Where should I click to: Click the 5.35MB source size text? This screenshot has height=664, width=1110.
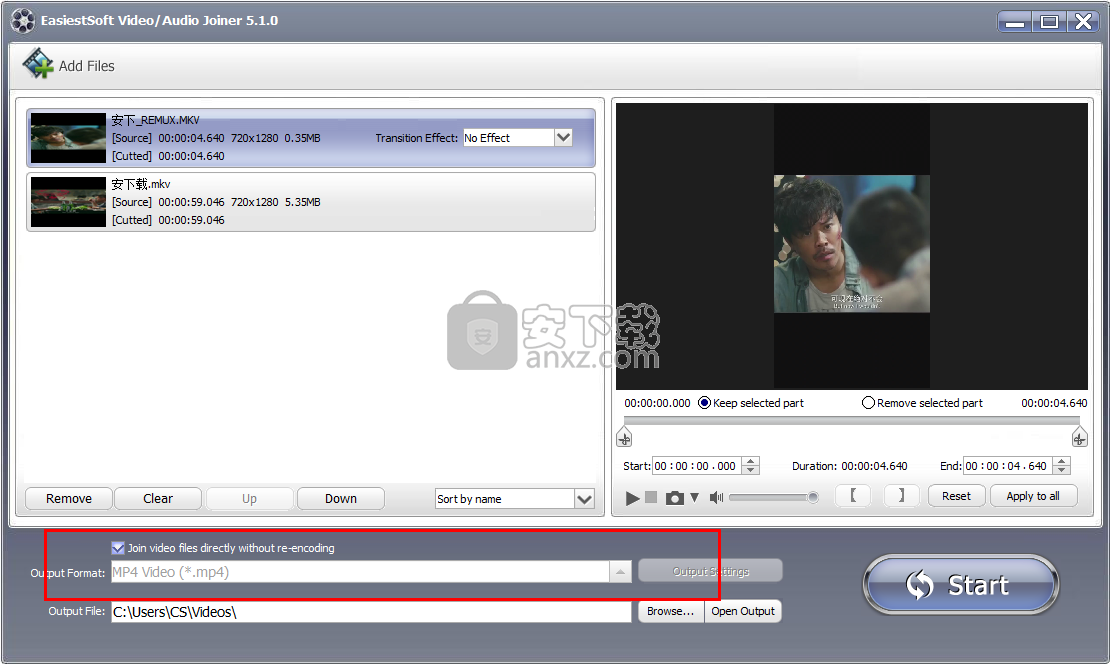pos(302,202)
